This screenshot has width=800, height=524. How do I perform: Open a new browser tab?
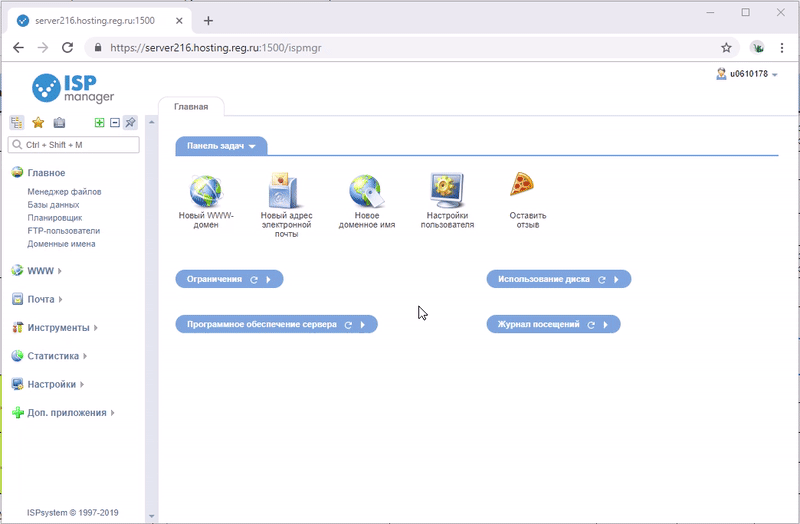pyautogui.click(x=208, y=21)
